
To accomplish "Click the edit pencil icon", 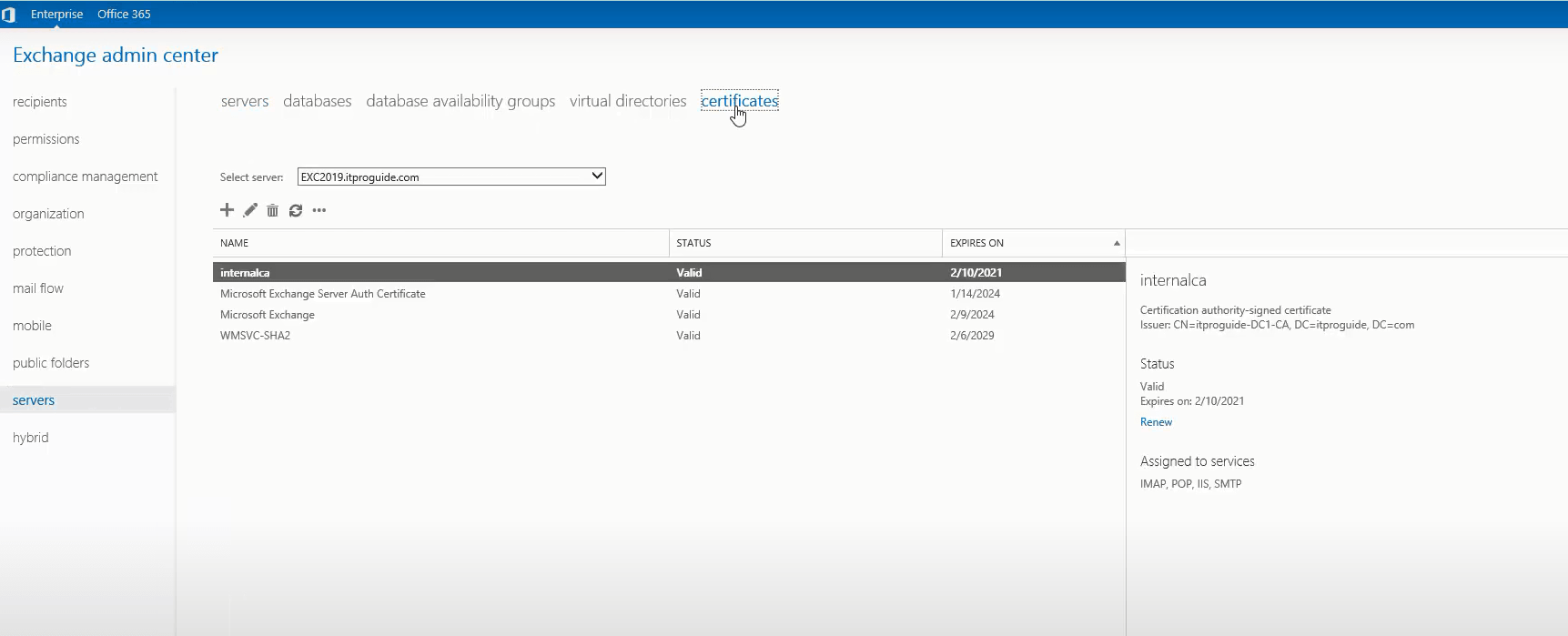I will click(x=250, y=210).
